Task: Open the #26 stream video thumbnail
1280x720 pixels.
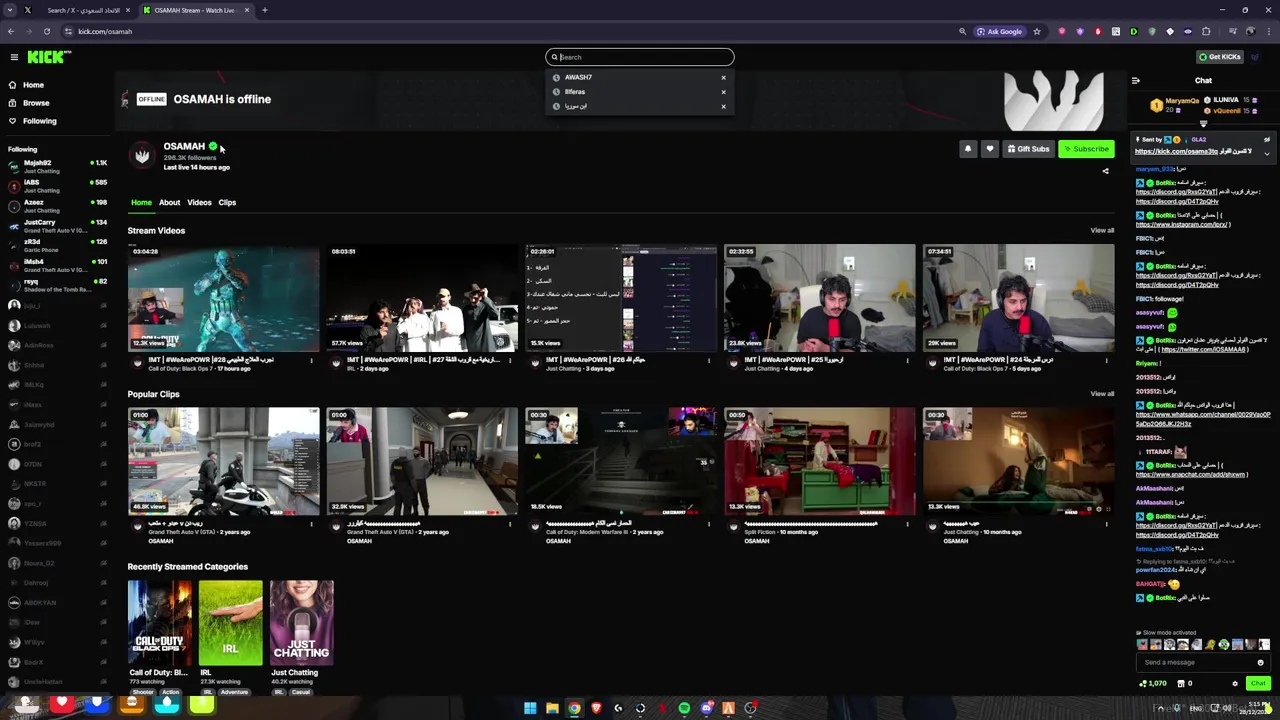Action: click(621, 298)
